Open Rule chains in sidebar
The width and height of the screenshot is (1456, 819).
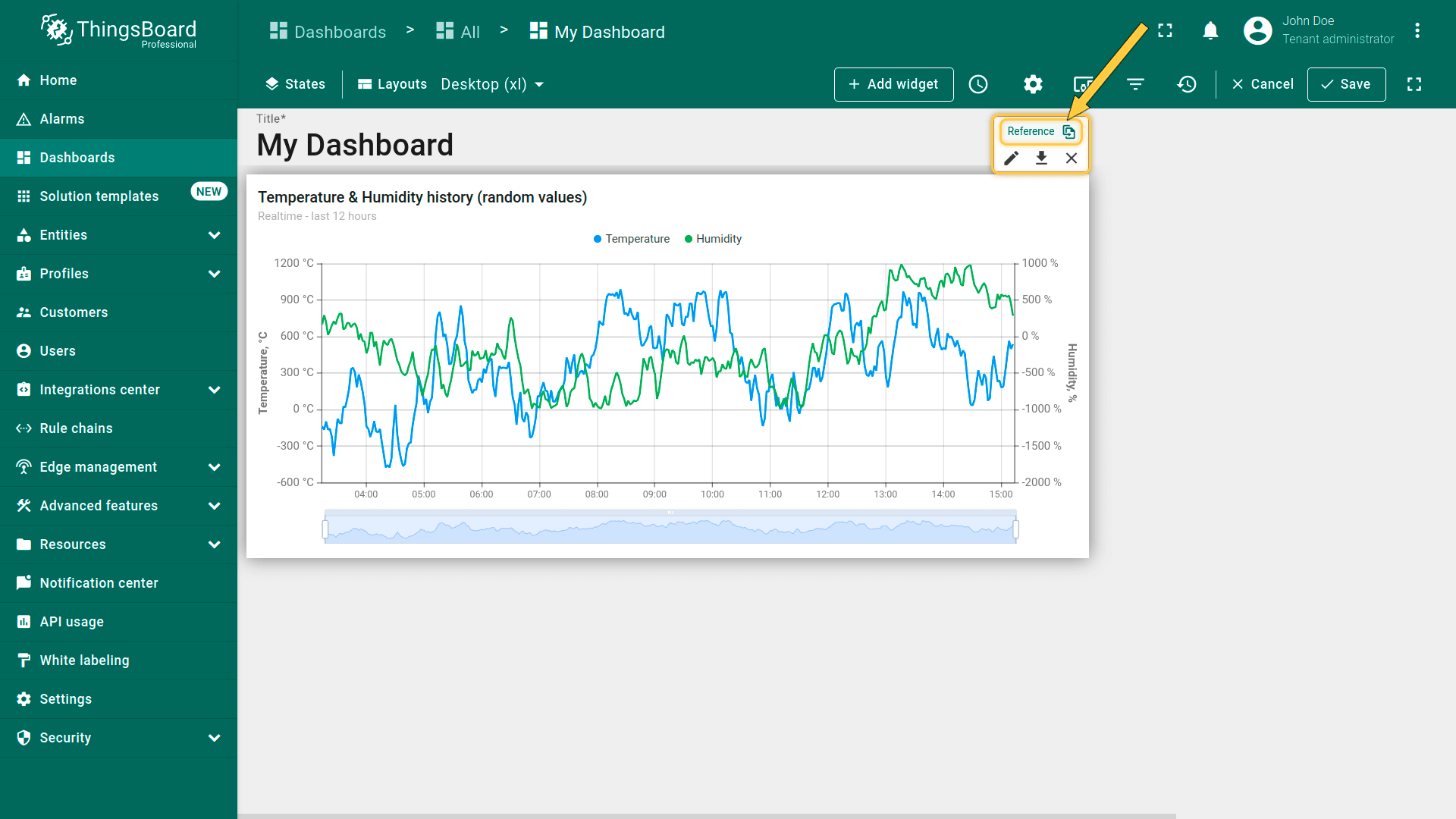(76, 428)
